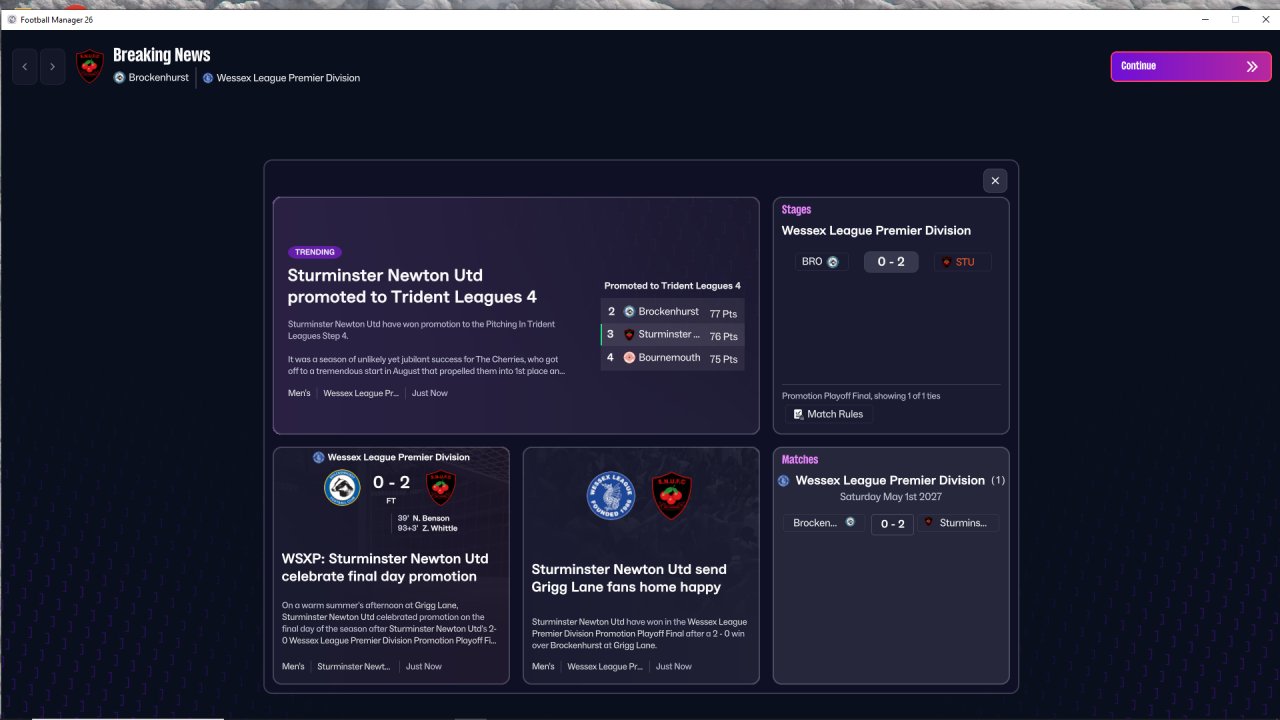Close the breaking news panel
1280x720 pixels.
994,181
